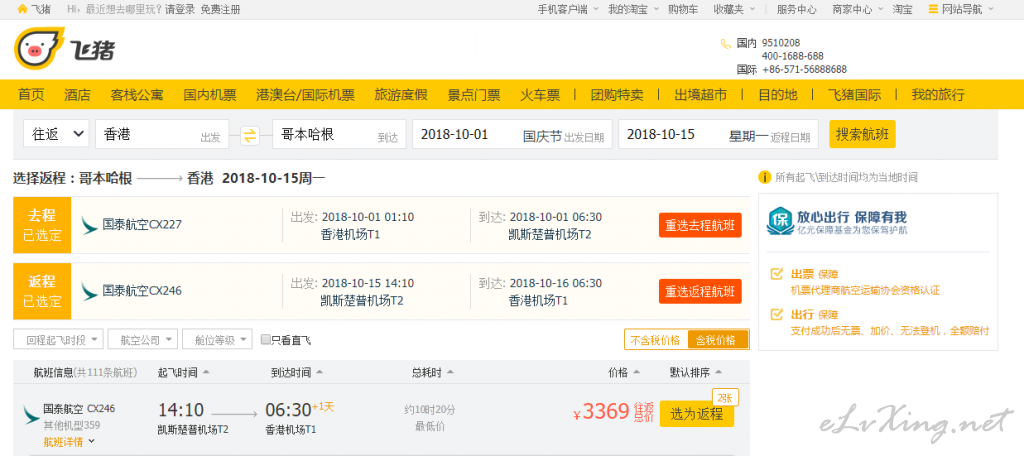Click the 共111条航班 count text
The height and width of the screenshot is (456, 1024).
pyautogui.click(x=105, y=372)
